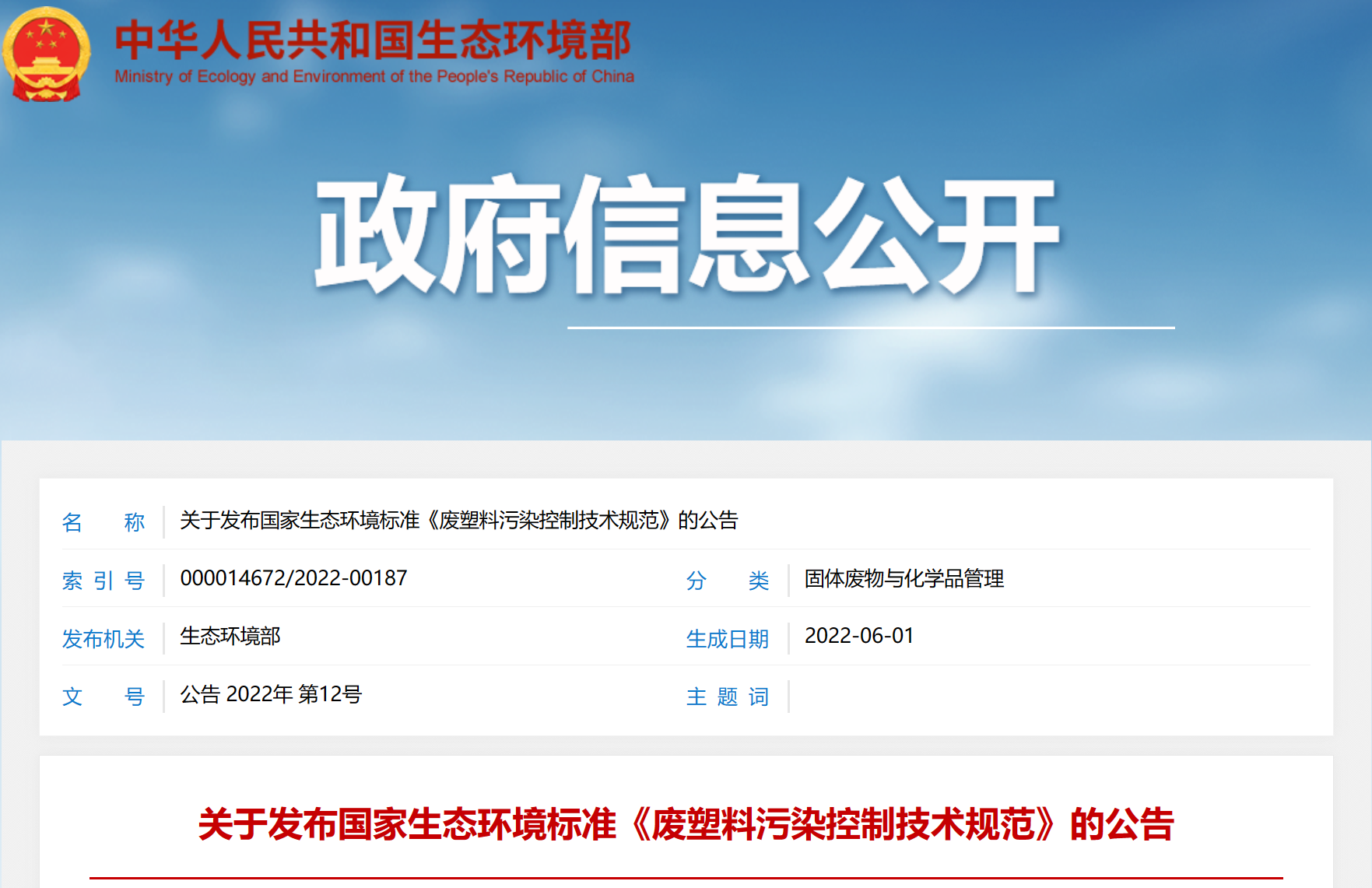Select the date 2022-06-01
Image resolution: width=1372 pixels, height=888 pixels.
tap(859, 636)
